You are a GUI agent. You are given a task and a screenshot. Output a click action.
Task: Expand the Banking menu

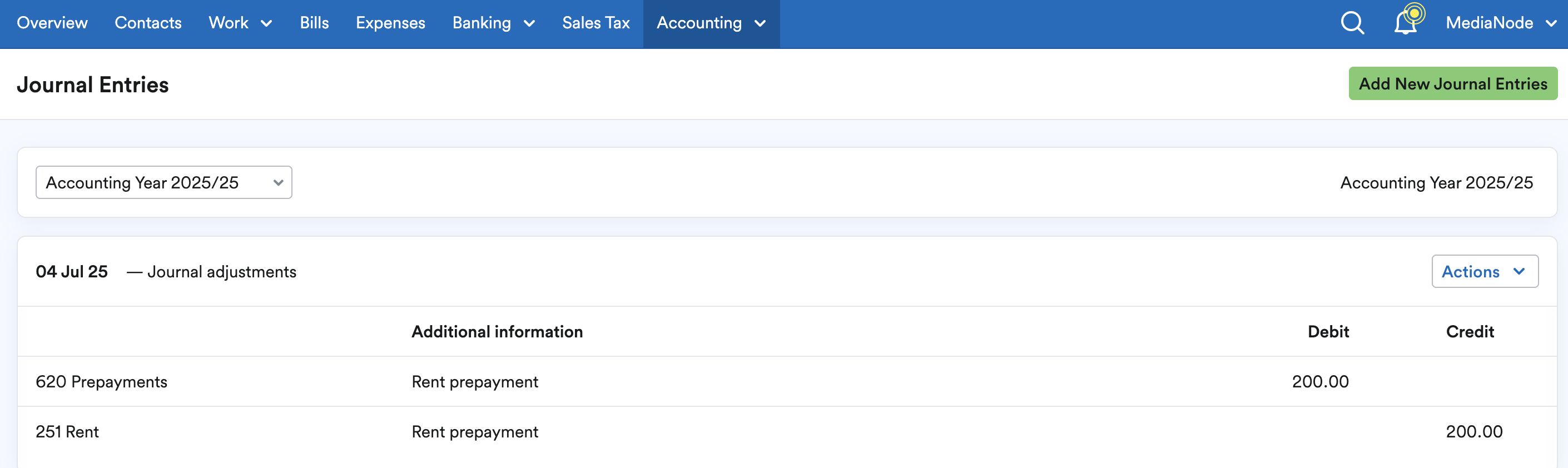coord(493,23)
